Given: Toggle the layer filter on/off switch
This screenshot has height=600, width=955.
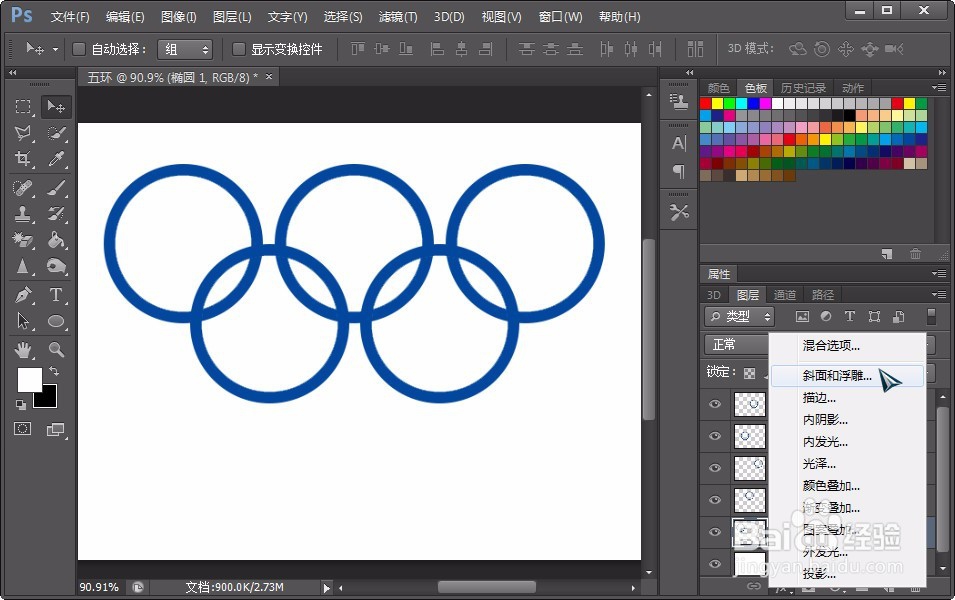Looking at the screenshot, I should tap(931, 316).
